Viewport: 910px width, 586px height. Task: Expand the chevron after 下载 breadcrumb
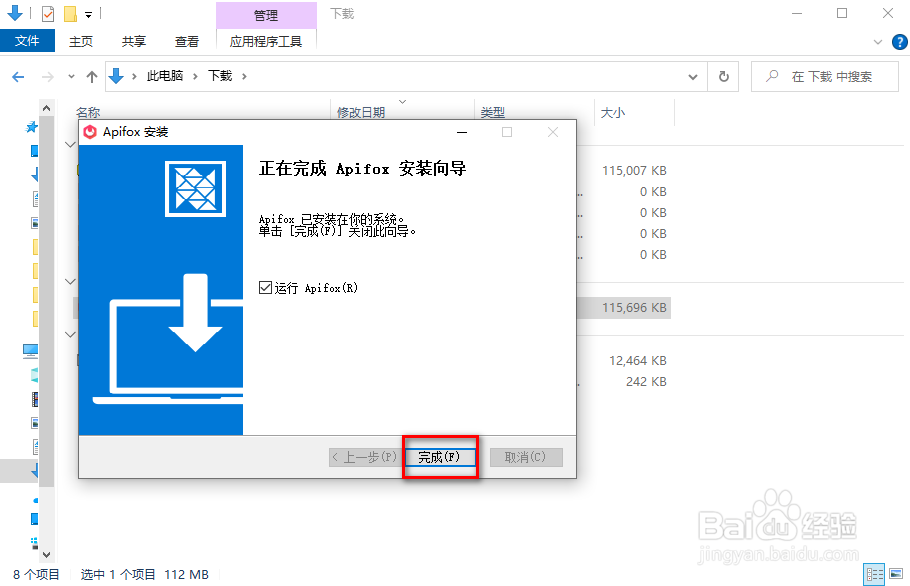[x=244, y=77]
